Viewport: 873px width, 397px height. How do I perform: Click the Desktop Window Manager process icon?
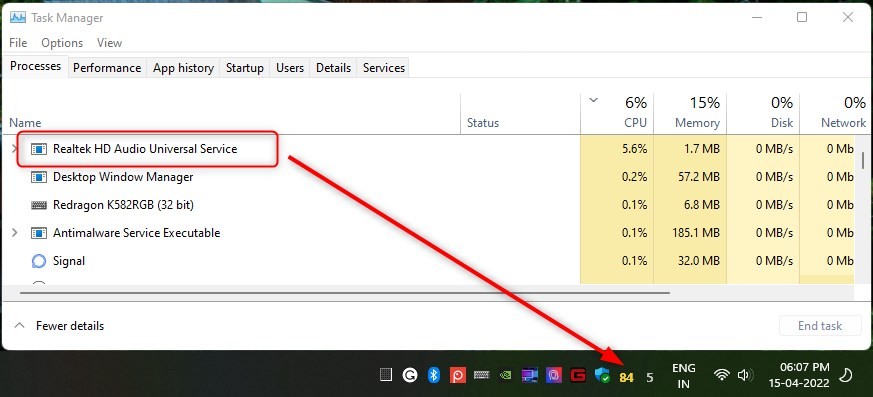[38, 177]
